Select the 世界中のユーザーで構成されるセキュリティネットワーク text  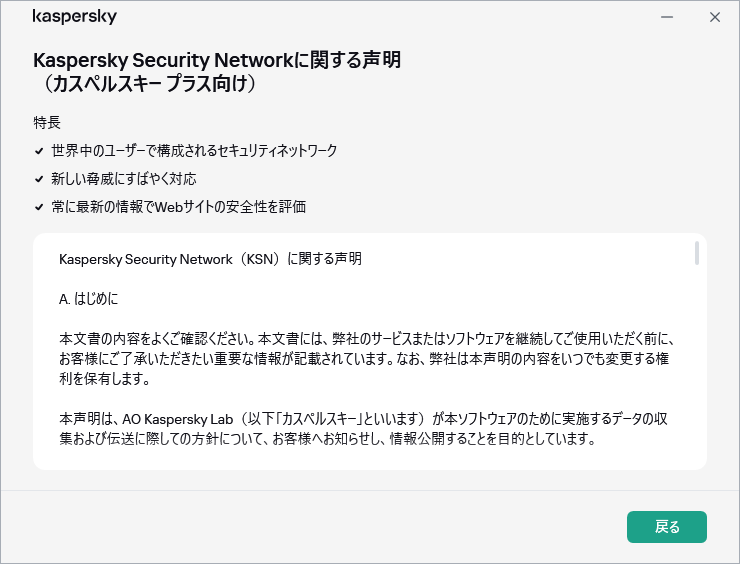[194, 151]
